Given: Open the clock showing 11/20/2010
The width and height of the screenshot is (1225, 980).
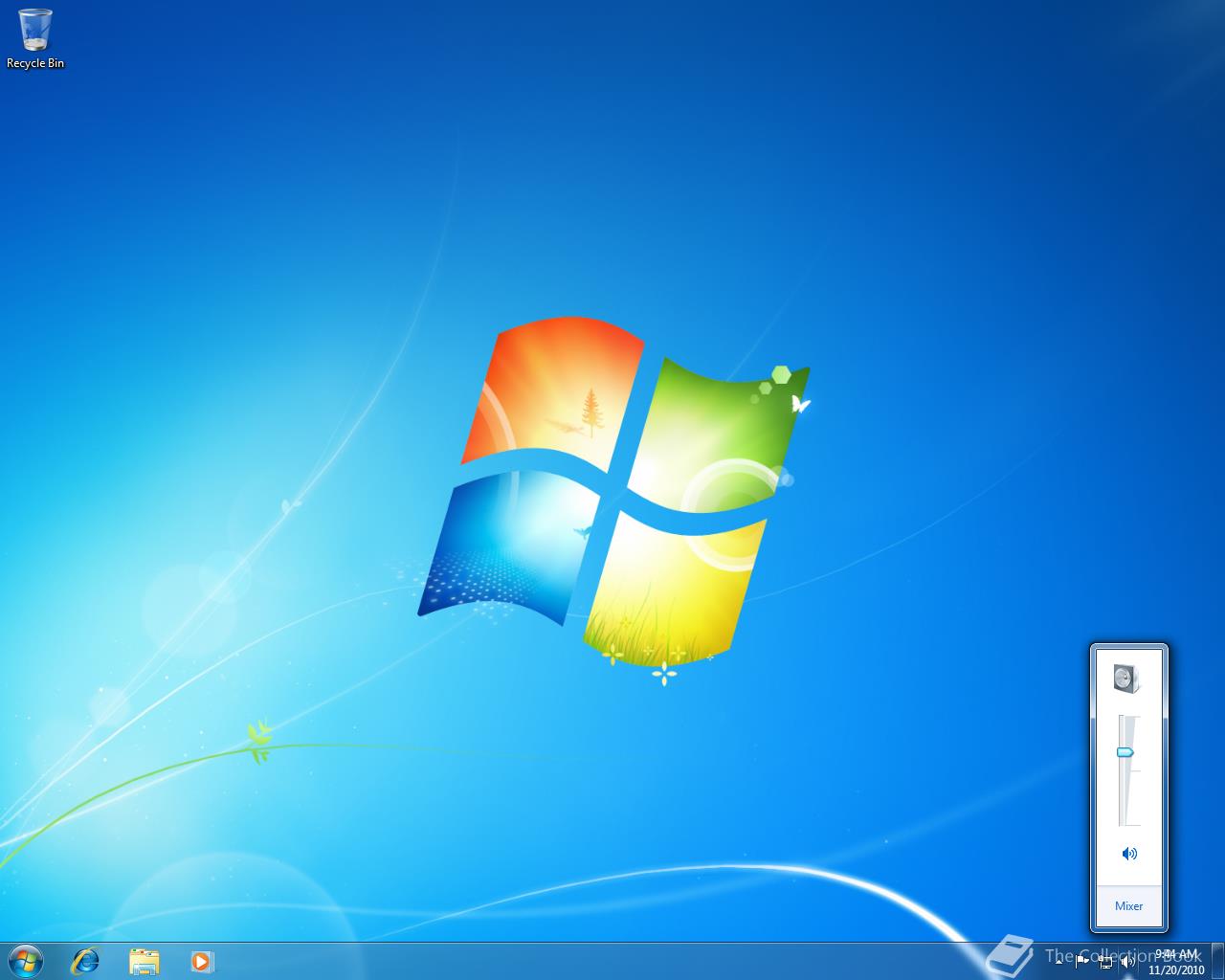Looking at the screenshot, I should click(1176, 962).
